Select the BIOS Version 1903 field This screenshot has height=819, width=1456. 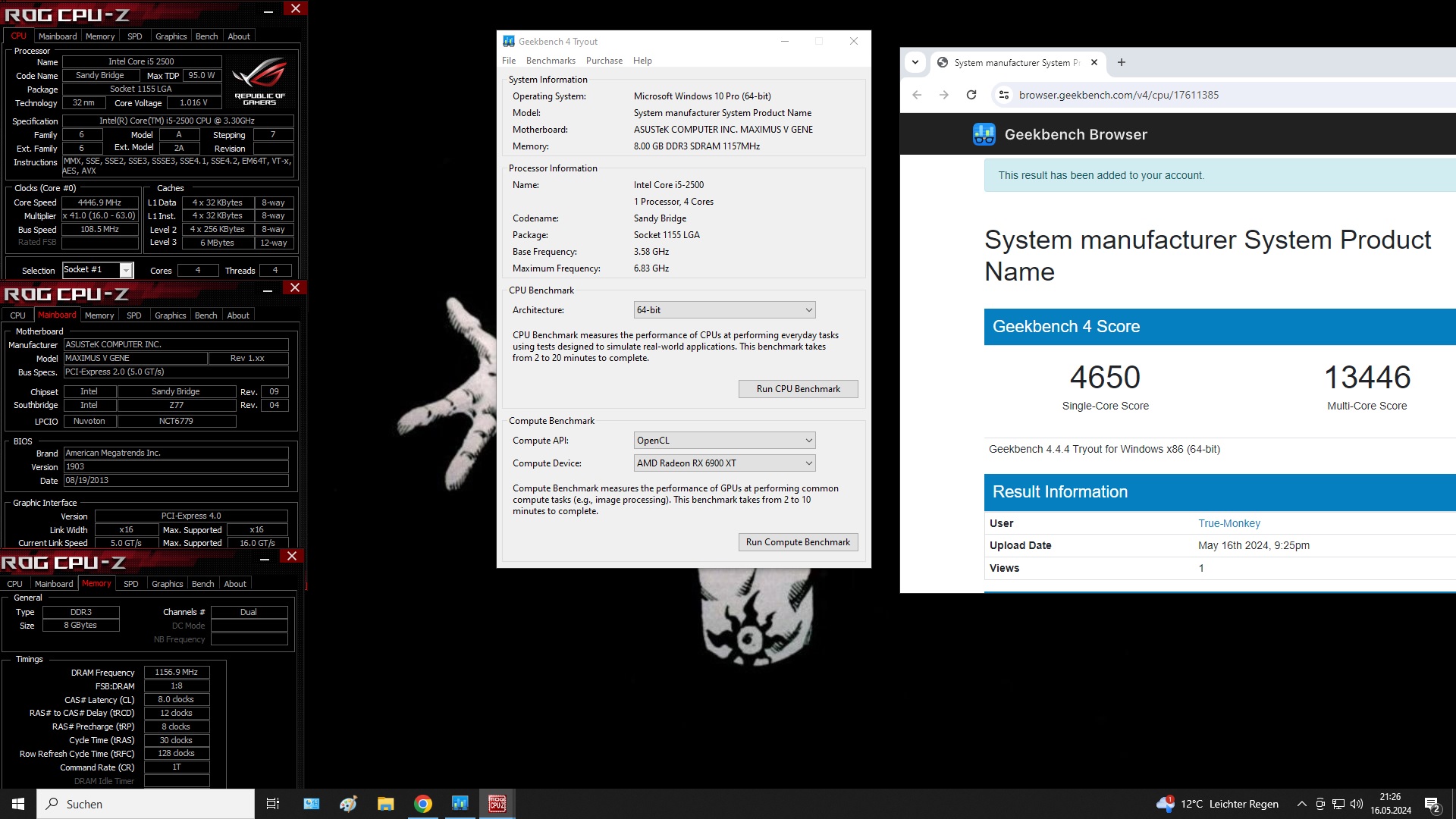(x=176, y=467)
